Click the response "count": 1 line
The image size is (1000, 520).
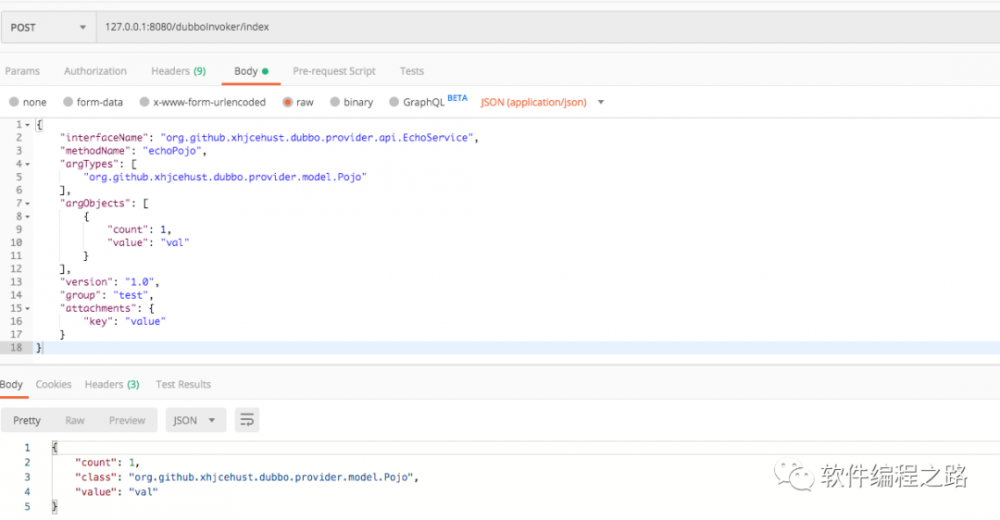pos(107,462)
